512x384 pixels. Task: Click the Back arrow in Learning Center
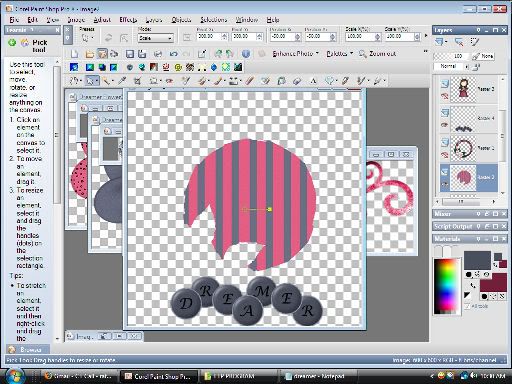12,43
